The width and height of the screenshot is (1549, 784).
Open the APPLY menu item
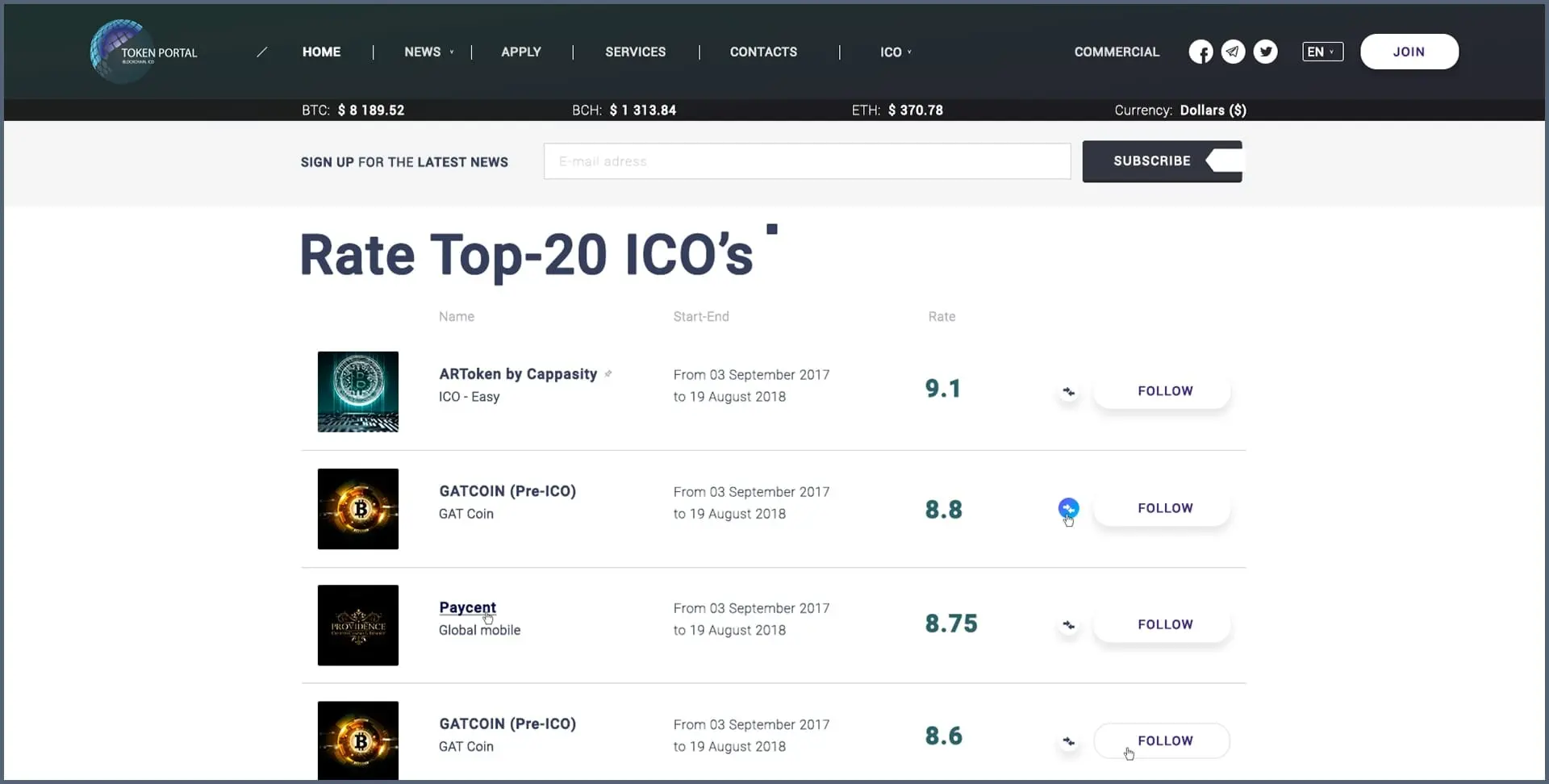521,52
